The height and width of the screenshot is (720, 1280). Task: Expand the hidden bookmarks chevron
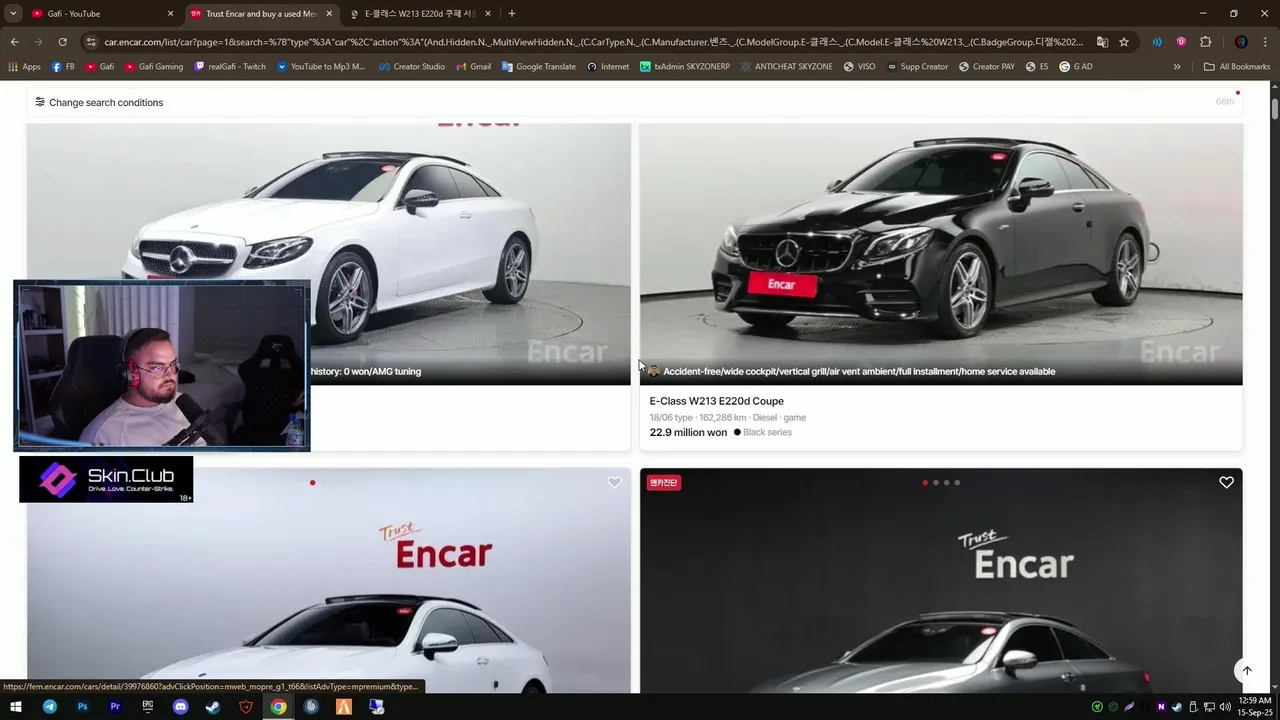coord(1177,67)
